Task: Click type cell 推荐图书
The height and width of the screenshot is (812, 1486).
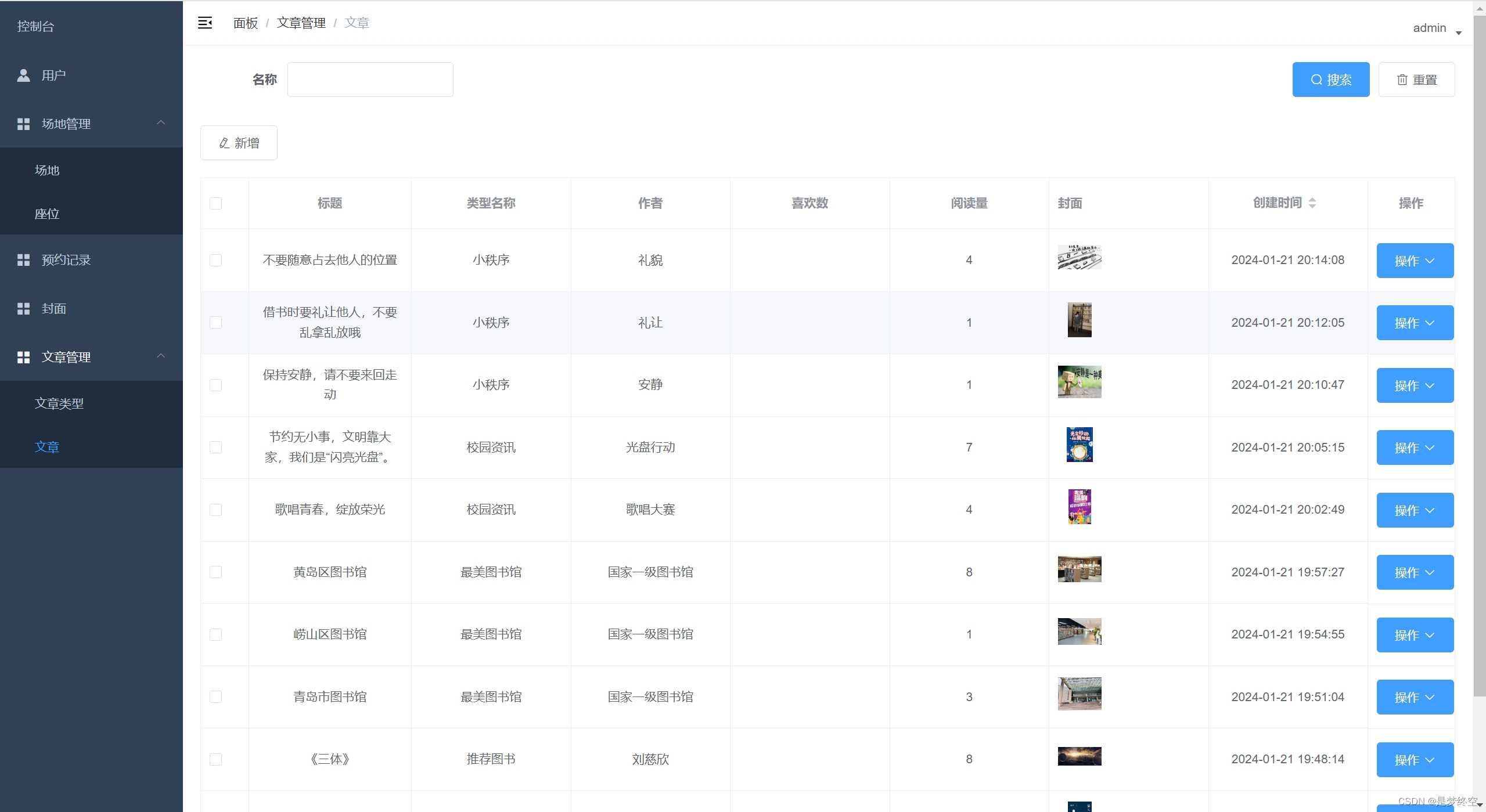Action: [491, 759]
